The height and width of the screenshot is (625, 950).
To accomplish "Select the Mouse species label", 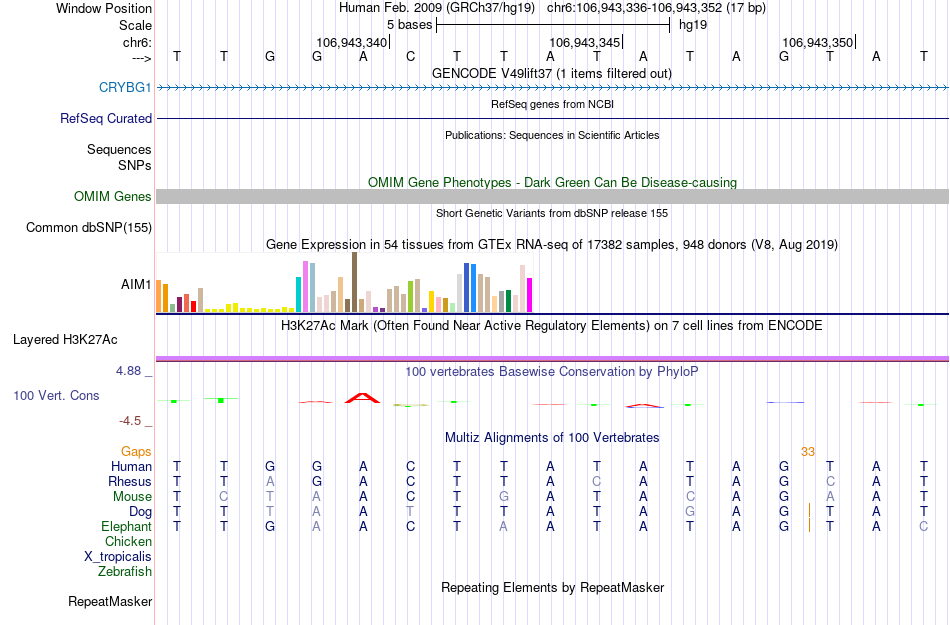I will pos(133,497).
